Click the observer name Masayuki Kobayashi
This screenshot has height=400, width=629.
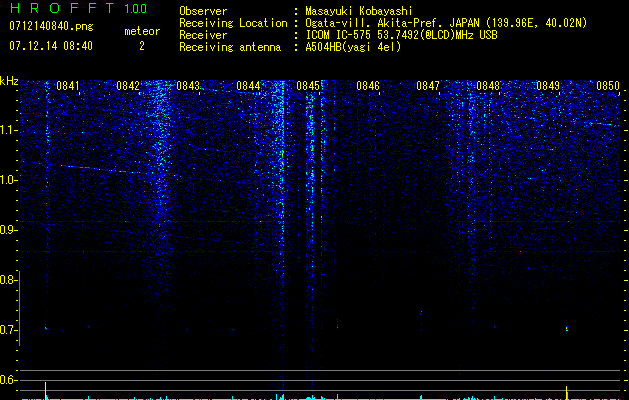(x=359, y=12)
